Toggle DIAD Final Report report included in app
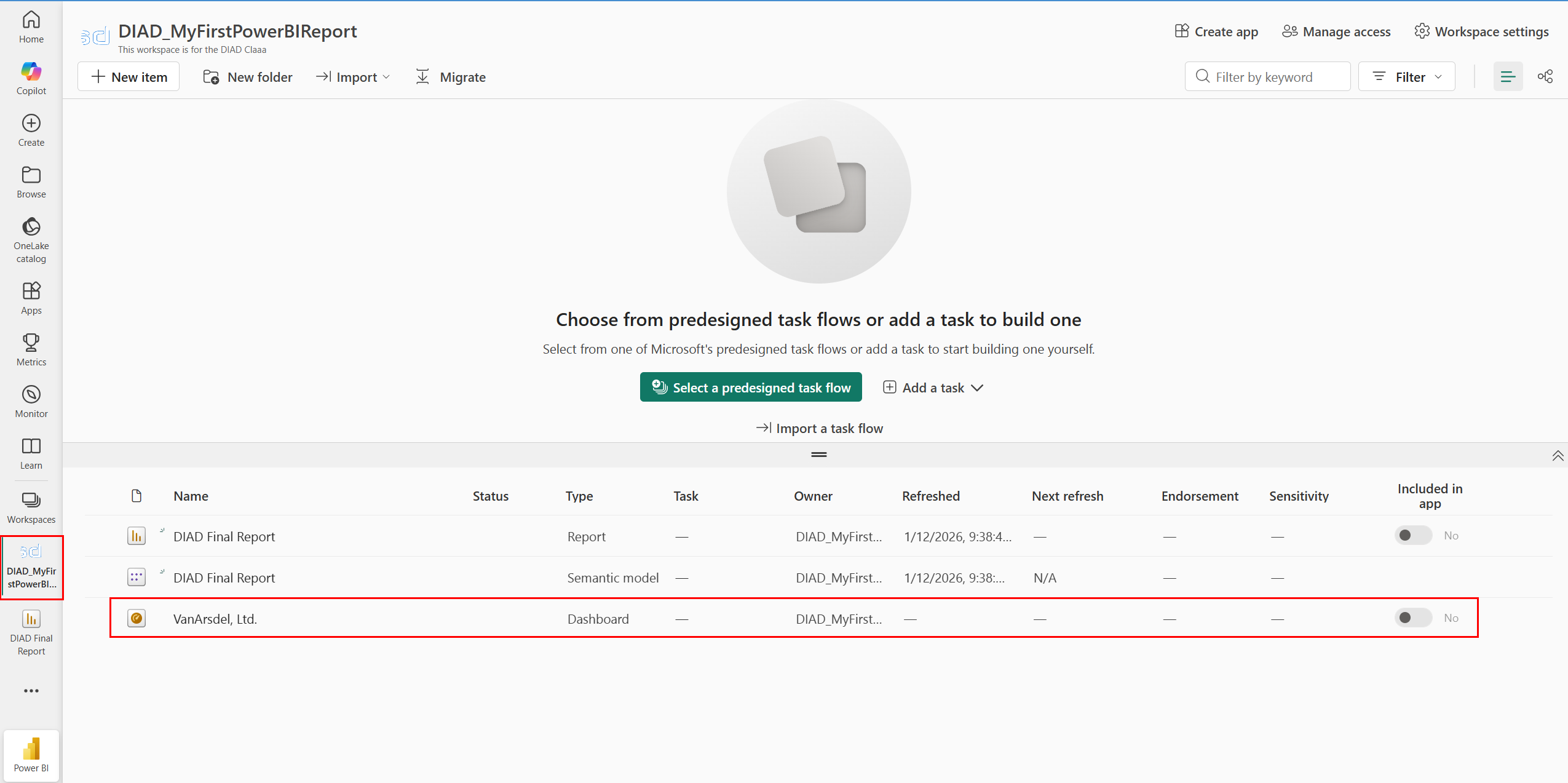 click(x=1412, y=535)
